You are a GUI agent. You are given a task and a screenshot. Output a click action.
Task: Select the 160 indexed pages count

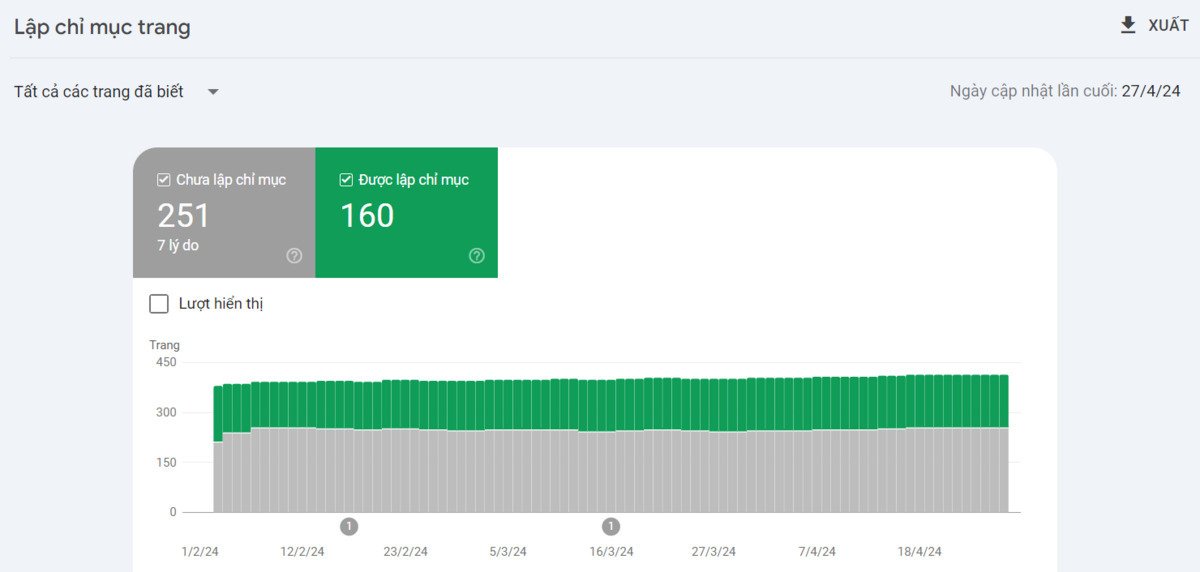coord(367,216)
